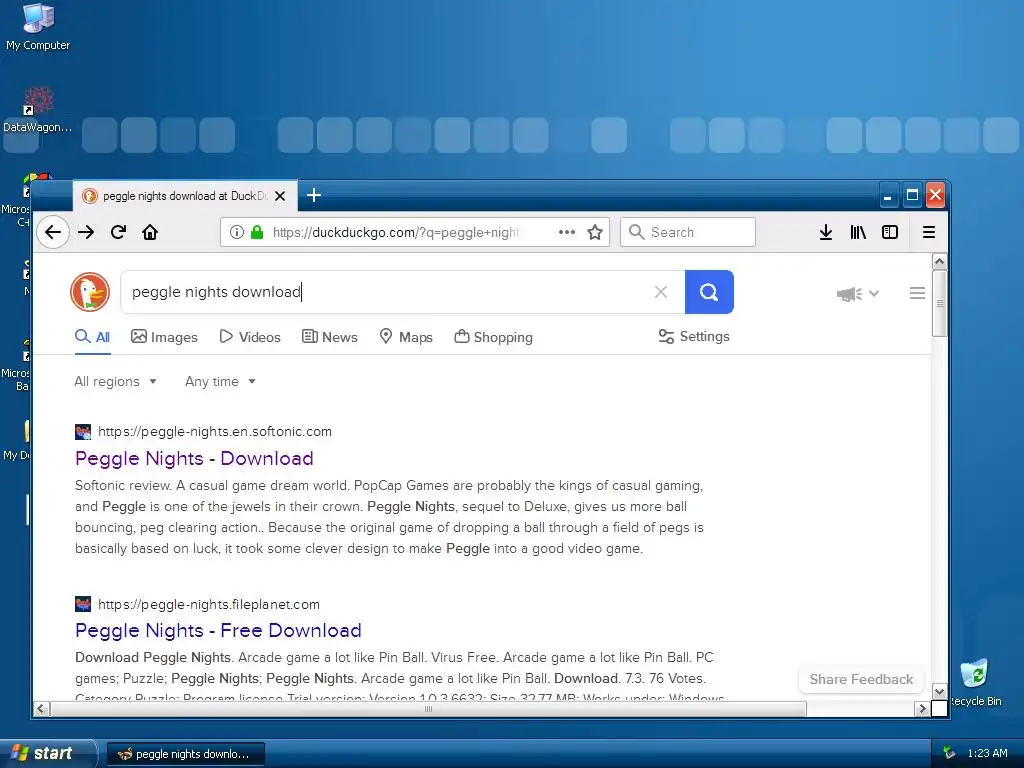Click the vertical scrollbar down arrow

point(939,692)
